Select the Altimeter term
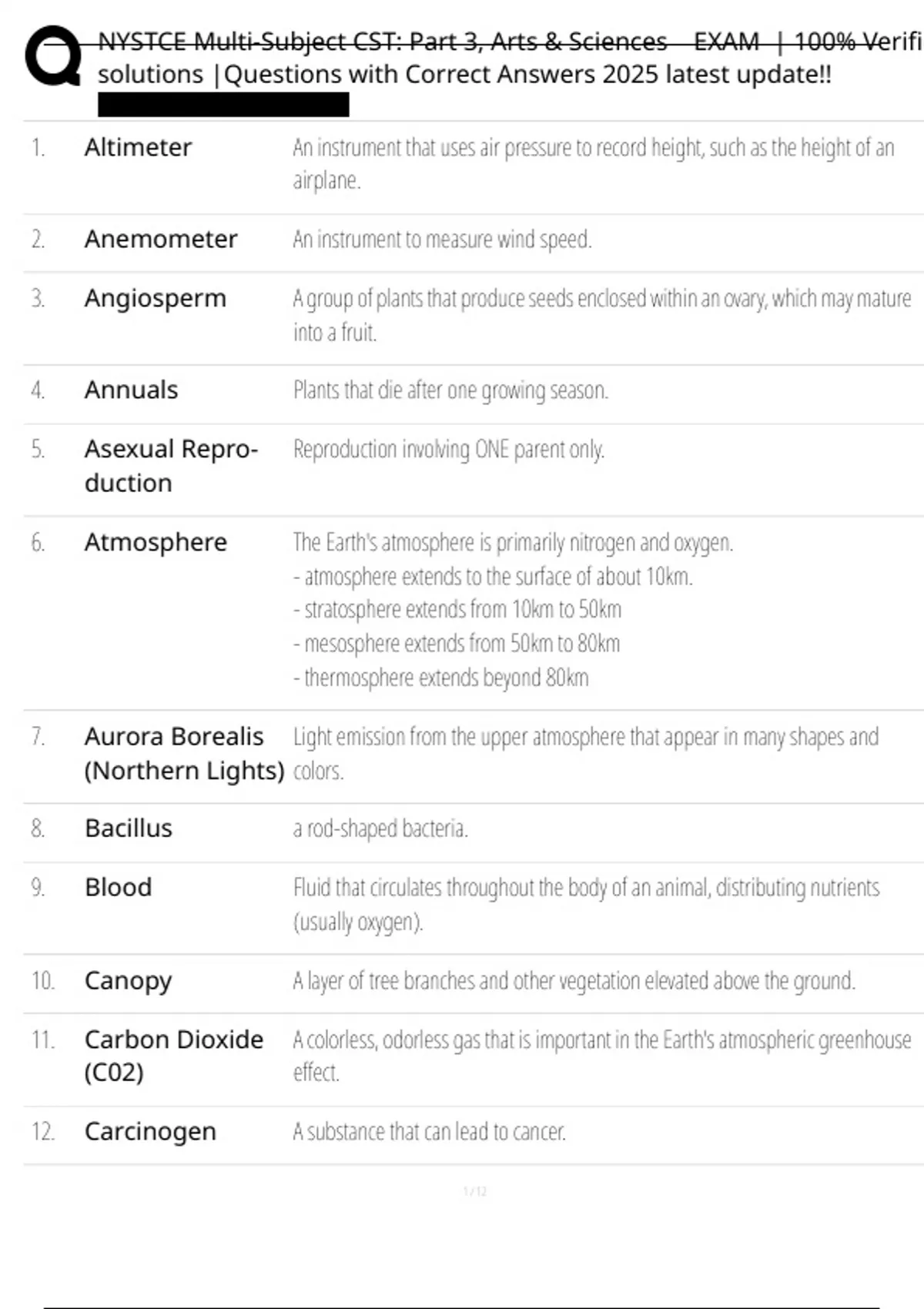 tap(138, 147)
